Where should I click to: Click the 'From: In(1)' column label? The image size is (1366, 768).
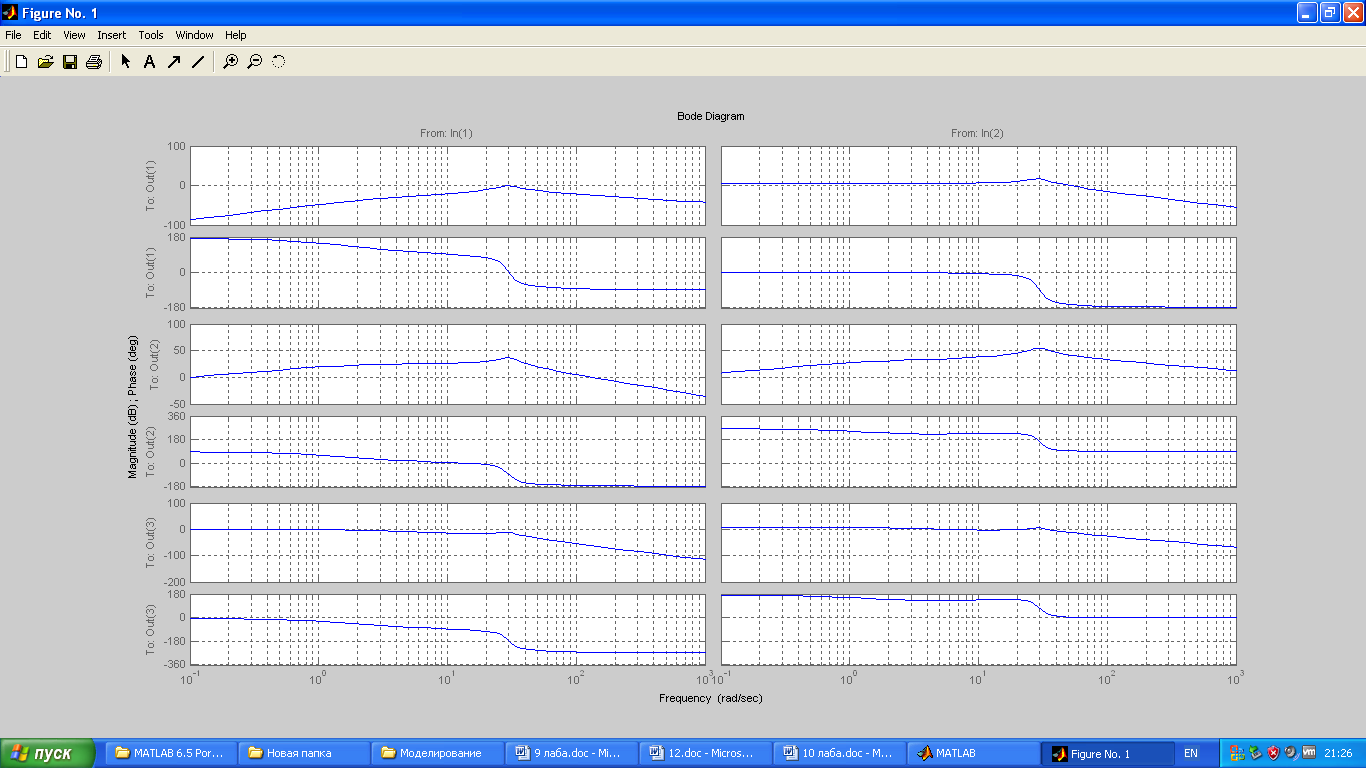coord(446,133)
